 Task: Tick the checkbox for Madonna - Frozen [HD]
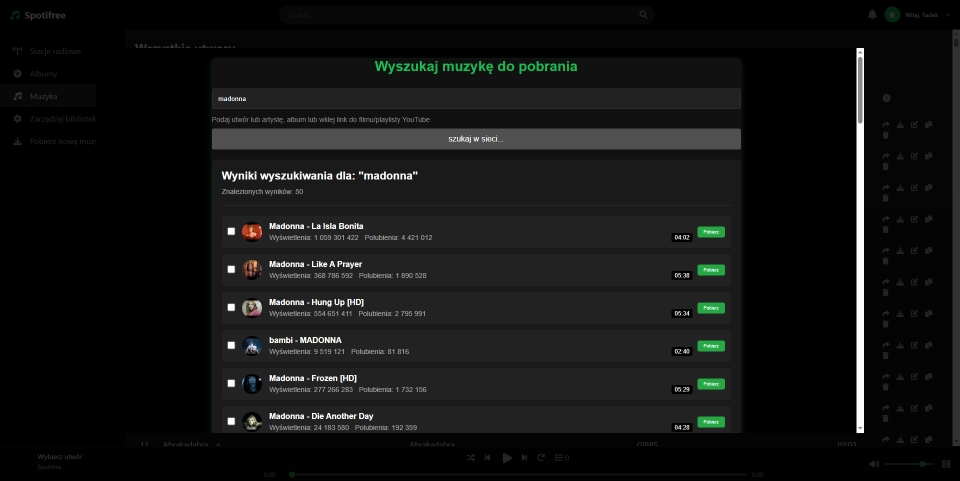coord(231,383)
